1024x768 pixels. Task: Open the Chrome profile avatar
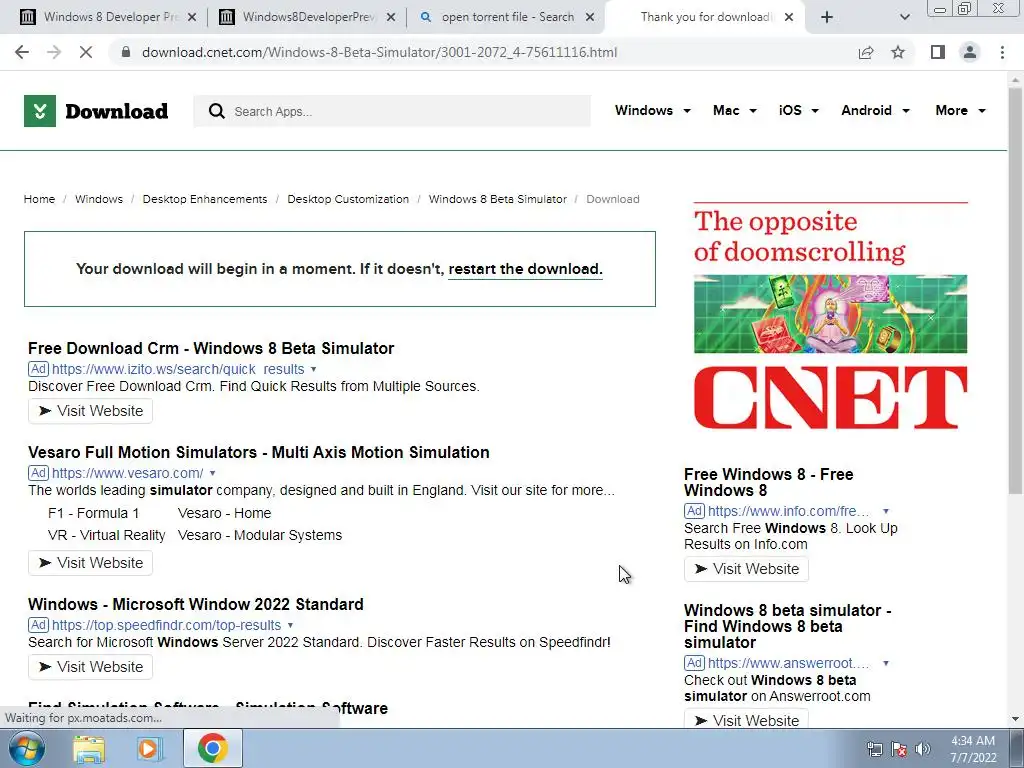970,52
